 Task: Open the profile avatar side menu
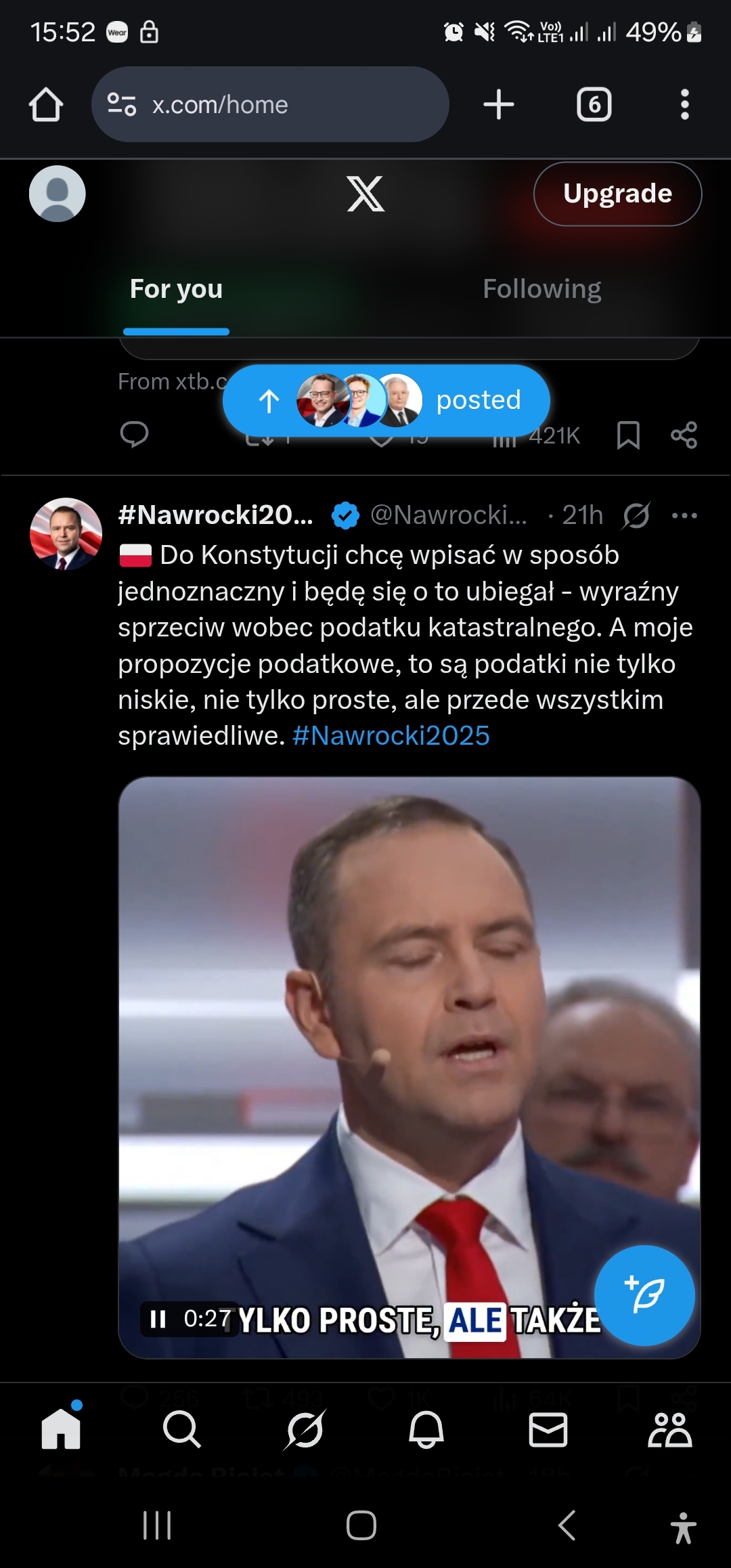[58, 194]
